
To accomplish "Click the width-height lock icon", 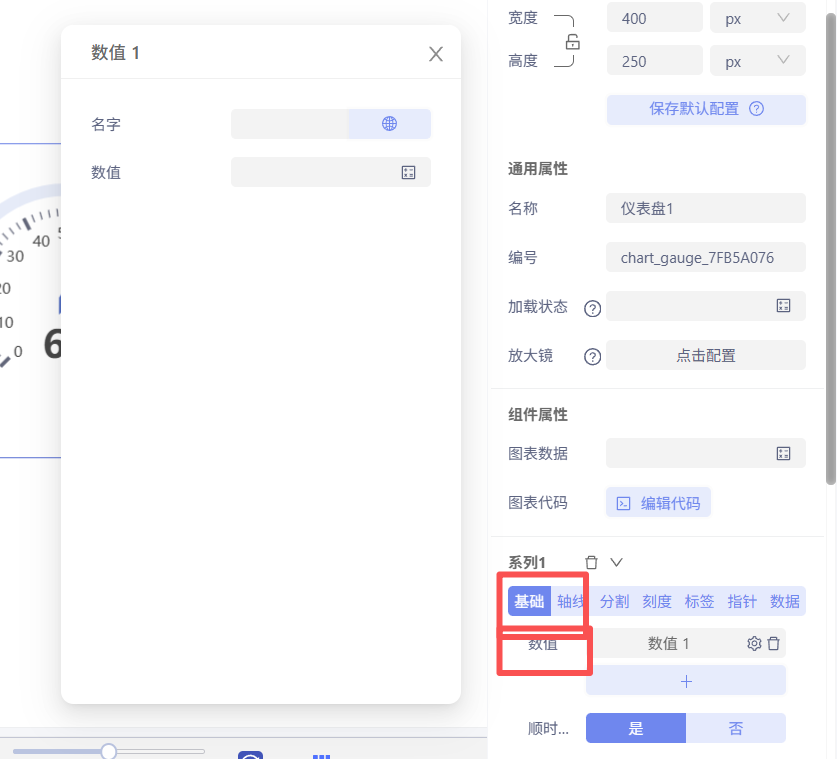I will [x=573, y=42].
